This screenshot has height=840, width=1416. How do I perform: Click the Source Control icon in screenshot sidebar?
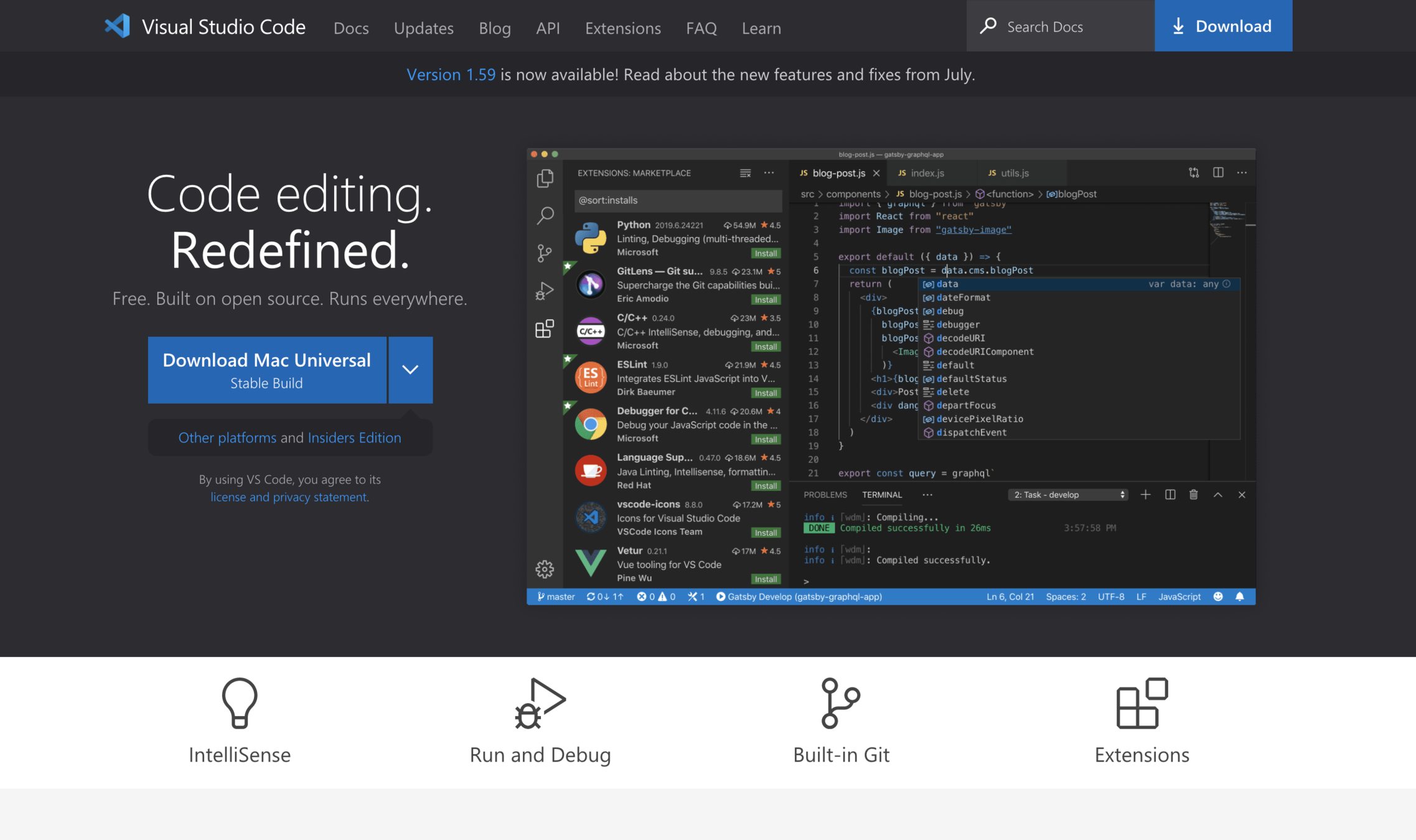[x=545, y=253]
